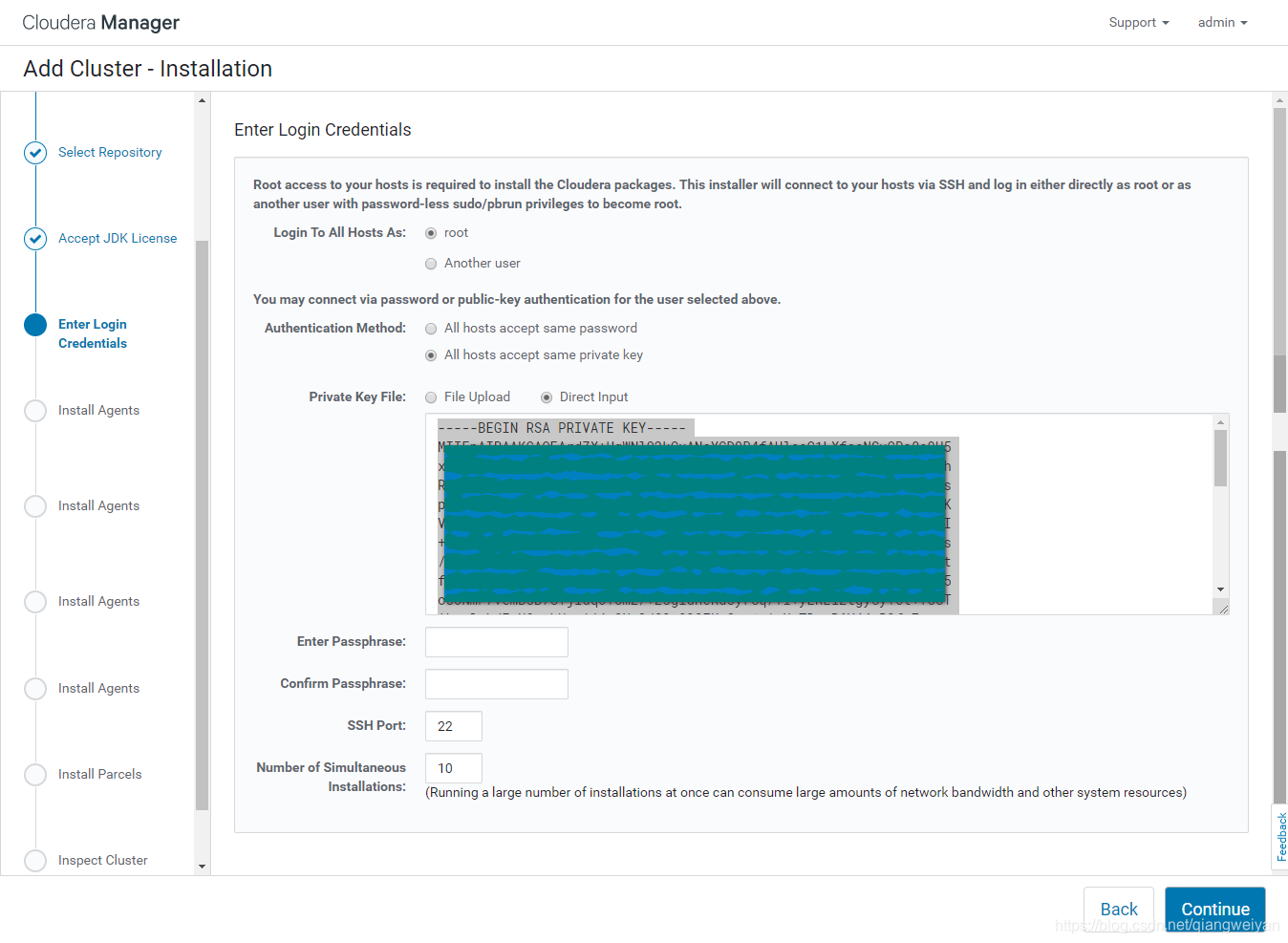This screenshot has height=943, width=1288.
Task: Open the admin user dropdown
Action: pos(1223,22)
